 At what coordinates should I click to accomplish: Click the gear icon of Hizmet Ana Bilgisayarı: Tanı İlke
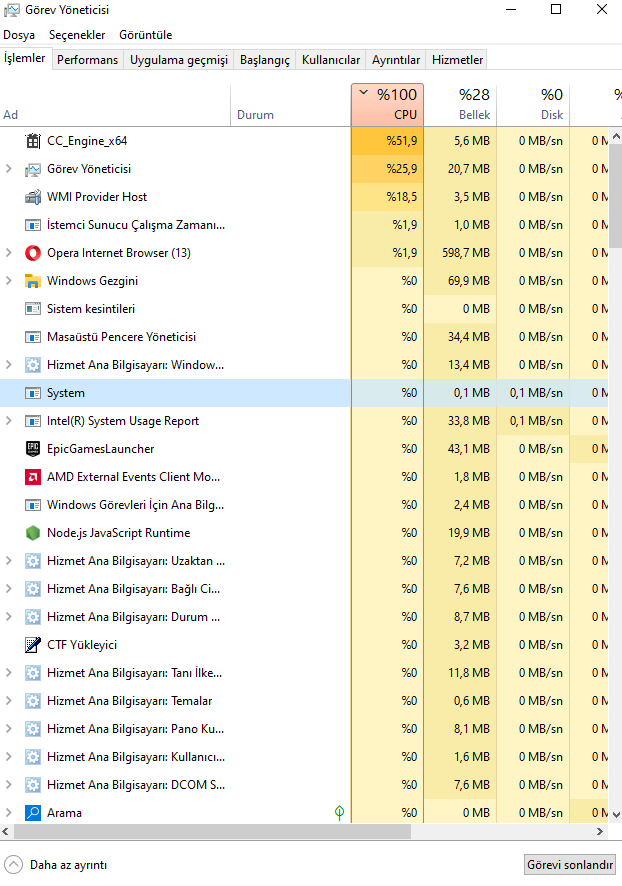point(33,673)
